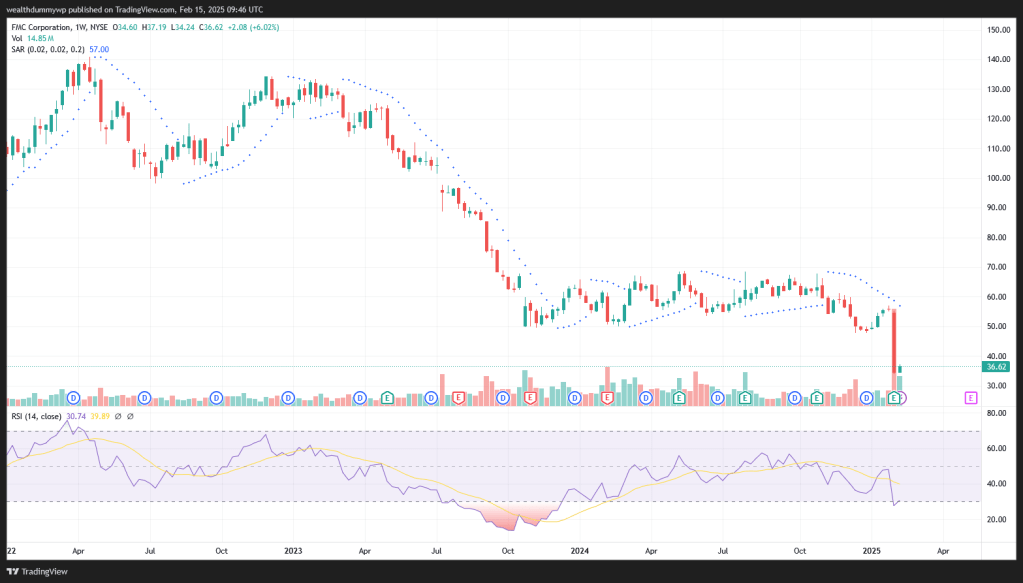The width and height of the screenshot is (1023, 583).
Task: Click the purple RSI value 30.74
Action: pyautogui.click(x=76, y=416)
